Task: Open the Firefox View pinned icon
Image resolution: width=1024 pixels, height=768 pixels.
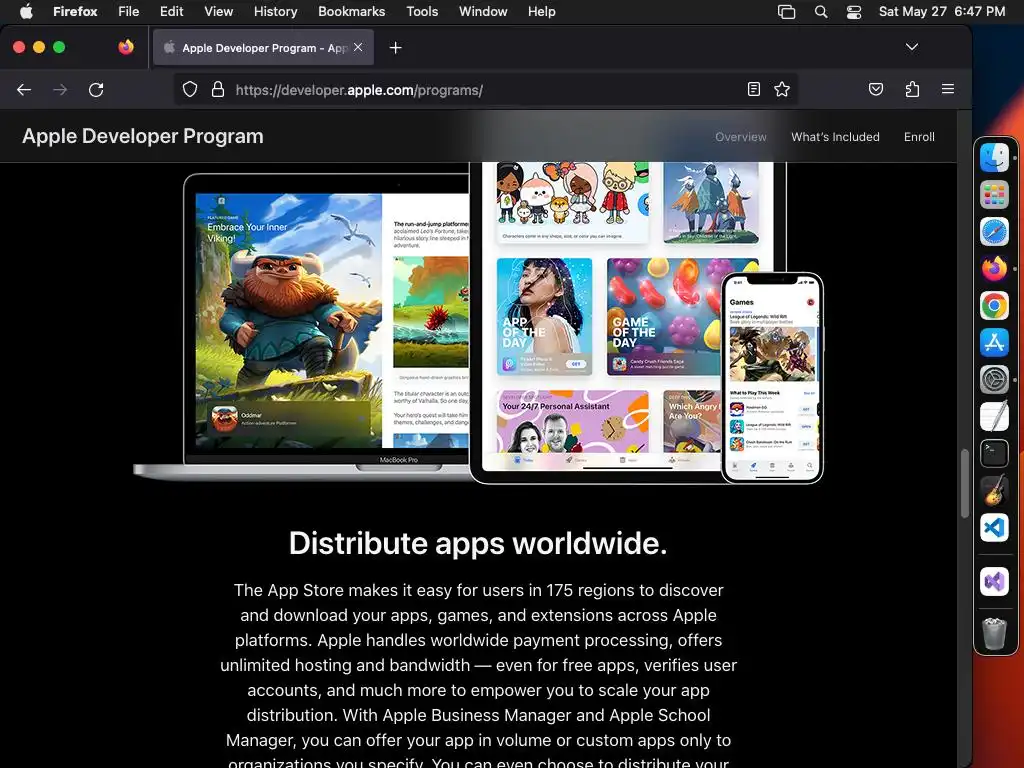Action: point(126,47)
